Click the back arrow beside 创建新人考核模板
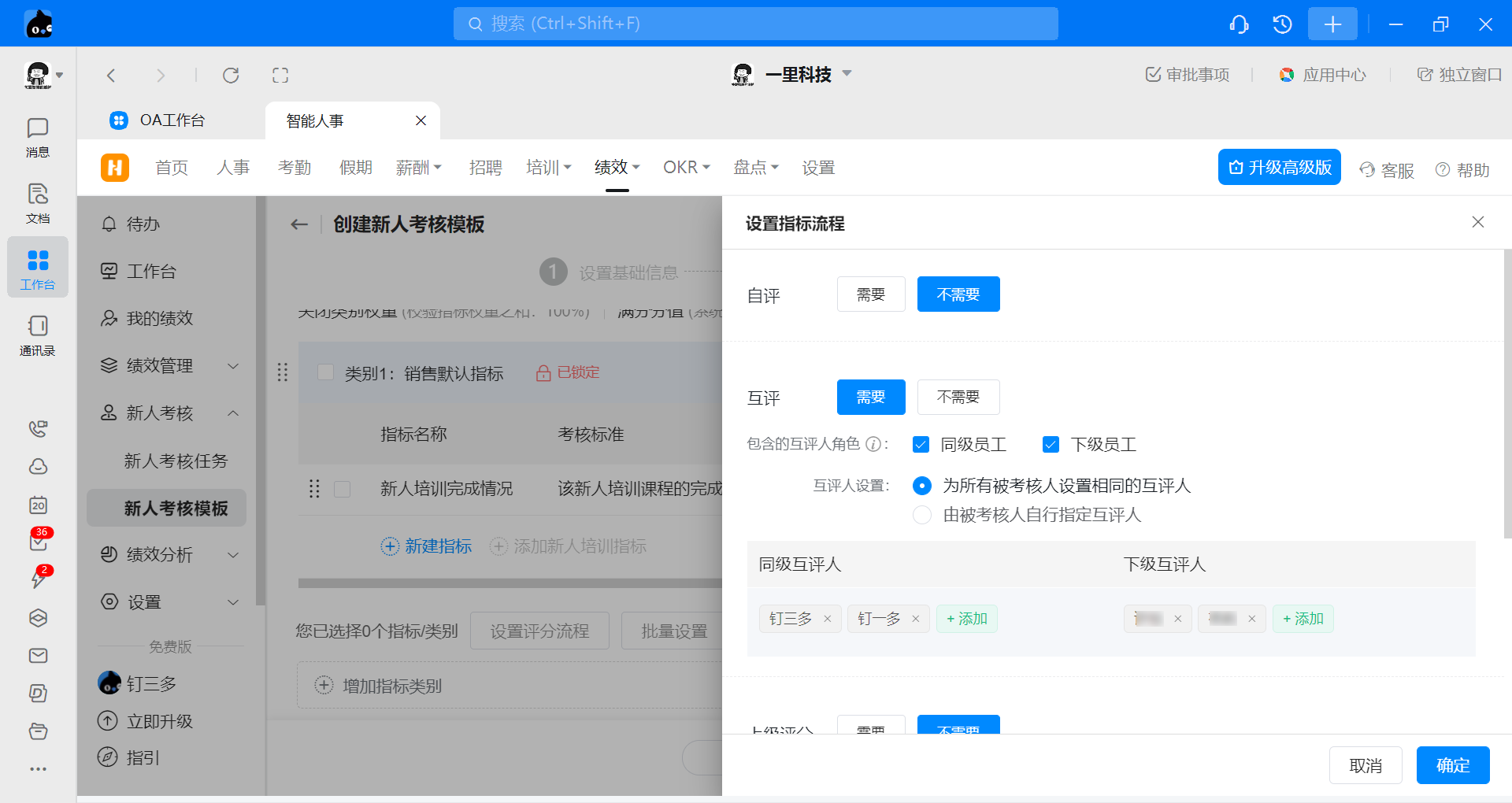 pos(299,224)
